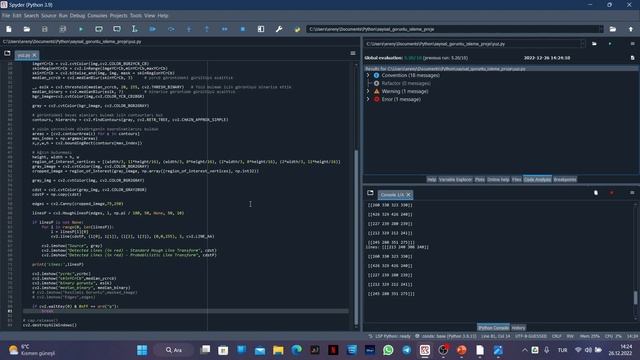Open the Run menu

click(63, 16)
